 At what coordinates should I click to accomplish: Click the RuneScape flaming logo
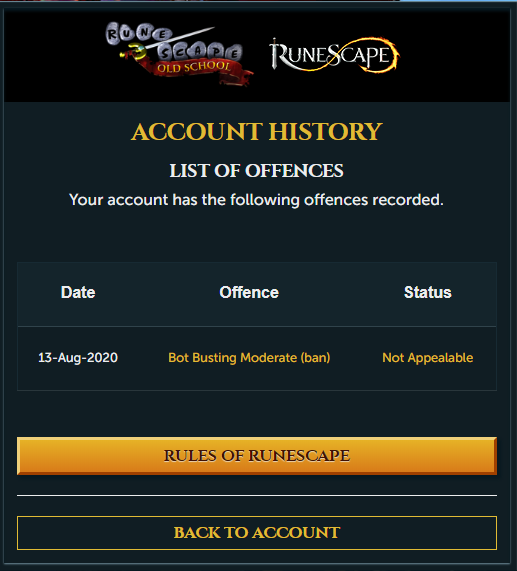(x=334, y=55)
